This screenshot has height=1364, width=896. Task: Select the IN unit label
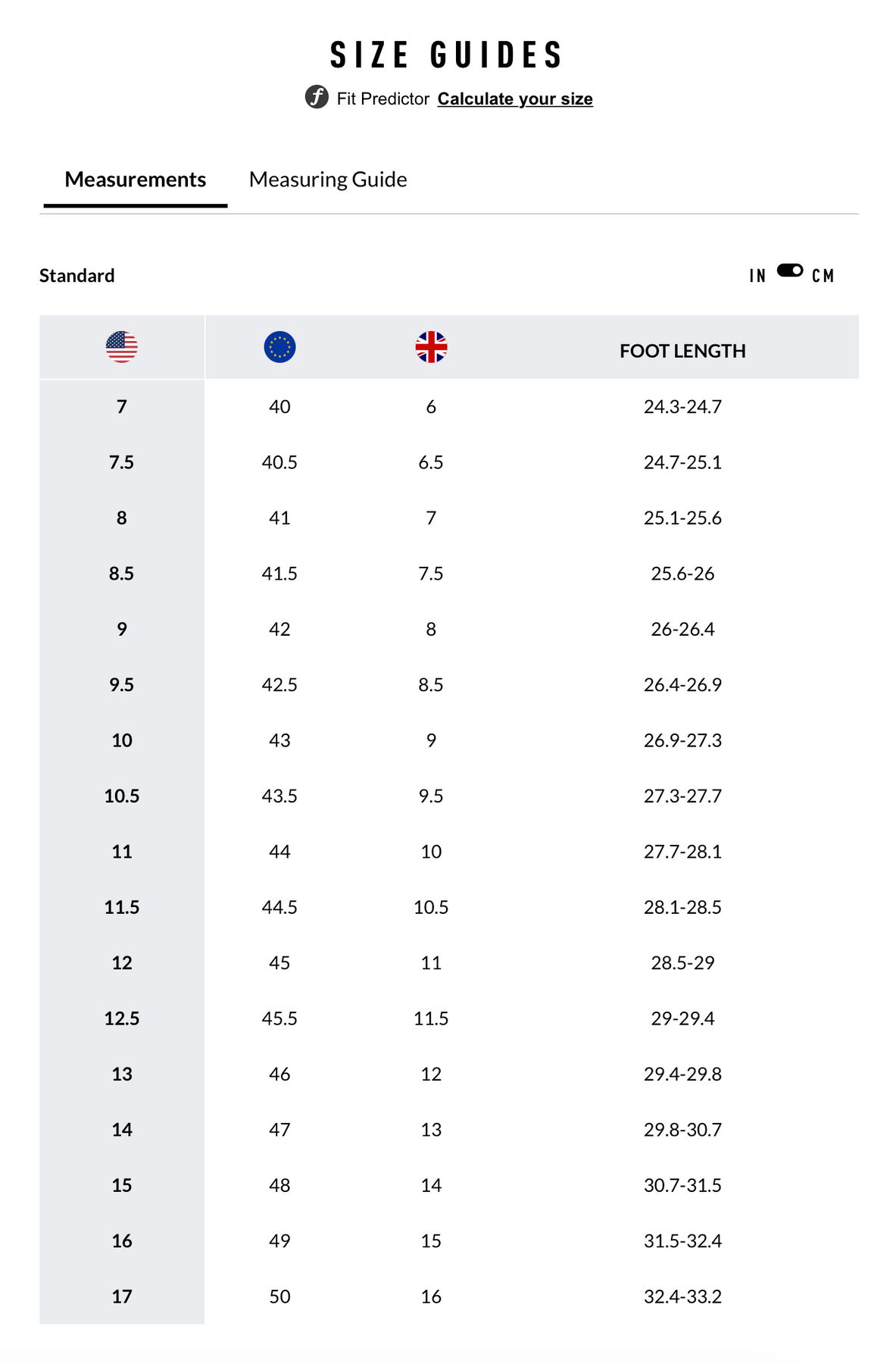point(757,276)
